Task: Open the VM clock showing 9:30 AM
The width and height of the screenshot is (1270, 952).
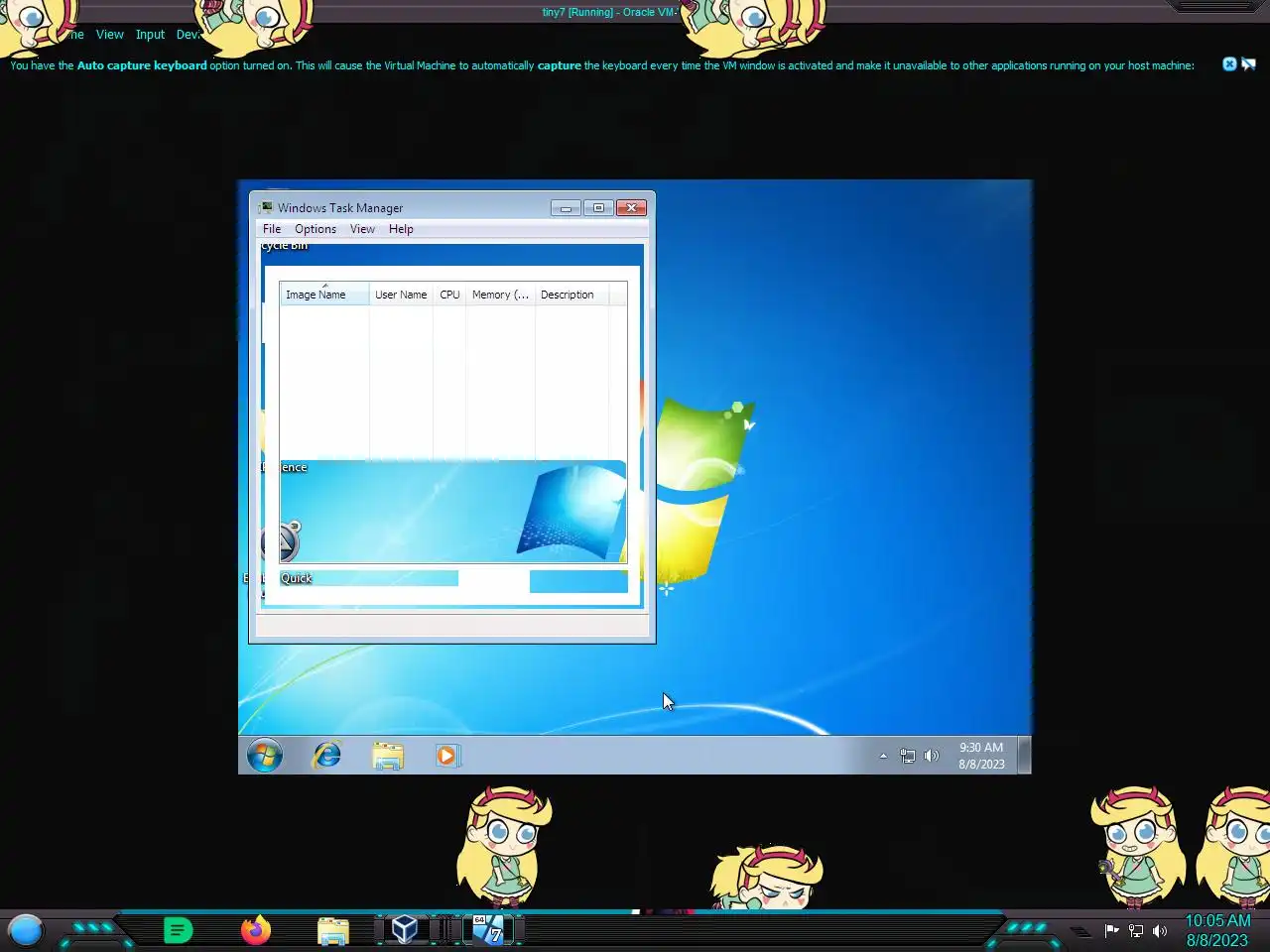Action: 981,756
